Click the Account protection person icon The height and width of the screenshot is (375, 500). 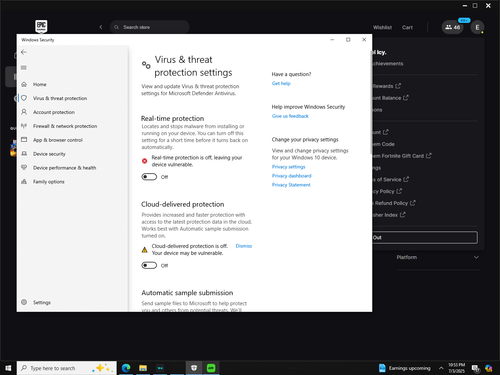(24, 112)
